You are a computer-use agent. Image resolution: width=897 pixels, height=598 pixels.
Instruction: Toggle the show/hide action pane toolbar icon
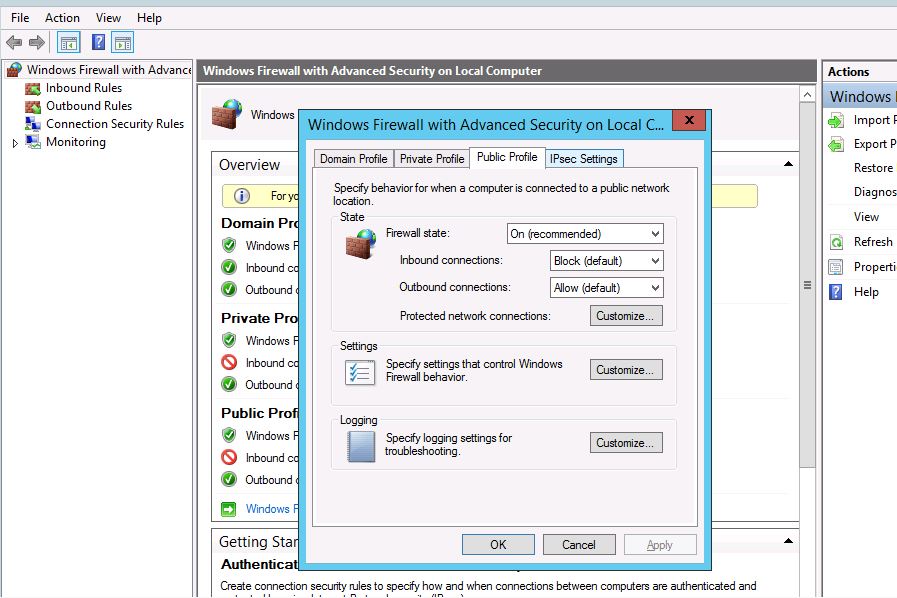pyautogui.click(x=123, y=42)
